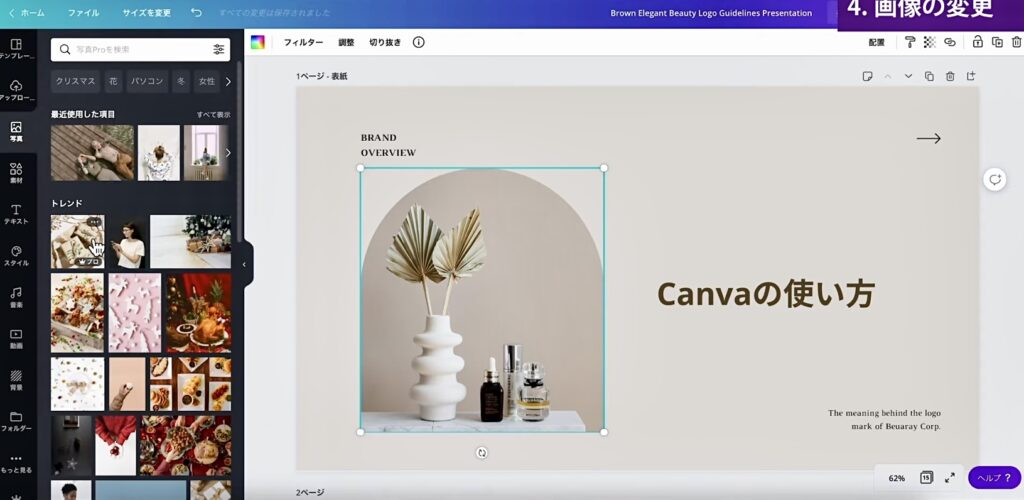Click the Help (ヘルプ) button
The width and height of the screenshot is (1024, 500).
(994, 478)
